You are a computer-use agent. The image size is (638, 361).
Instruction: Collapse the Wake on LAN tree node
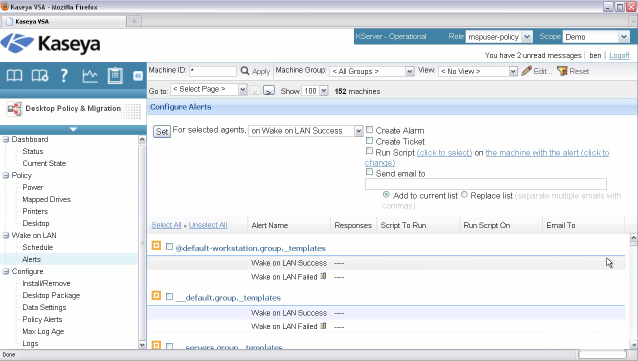tap(6, 235)
